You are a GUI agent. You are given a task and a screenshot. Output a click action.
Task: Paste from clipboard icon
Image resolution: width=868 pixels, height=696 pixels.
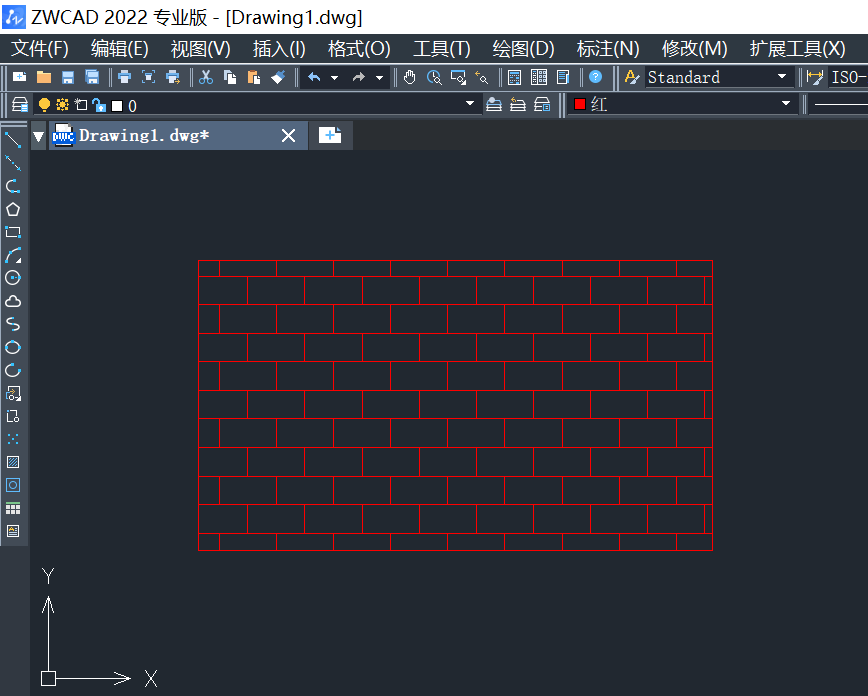click(x=254, y=77)
